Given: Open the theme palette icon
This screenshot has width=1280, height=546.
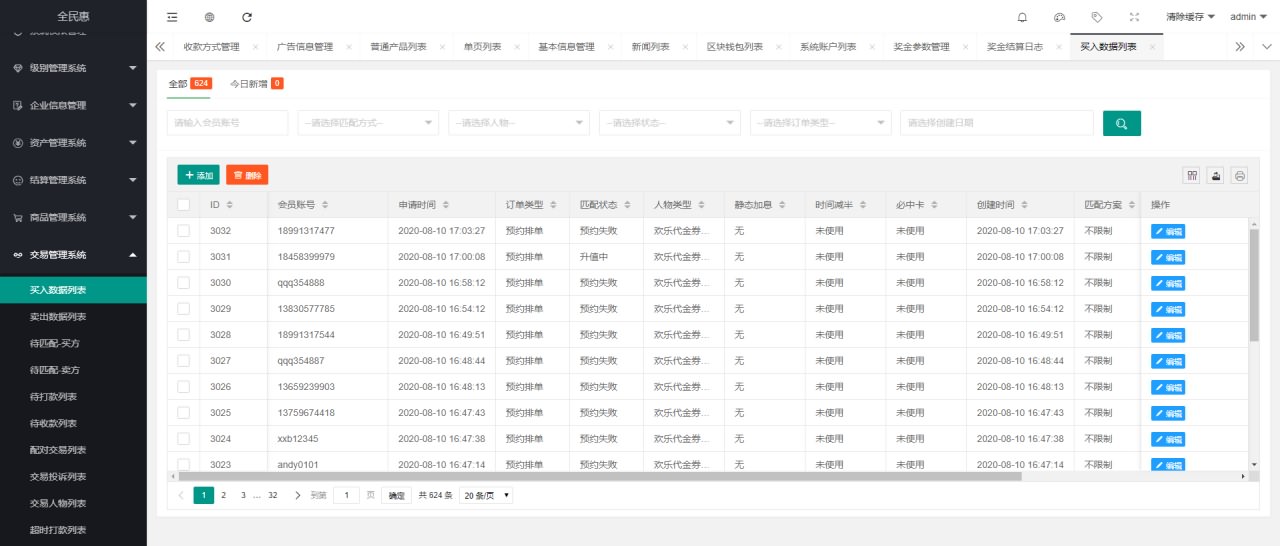Looking at the screenshot, I should (1060, 17).
